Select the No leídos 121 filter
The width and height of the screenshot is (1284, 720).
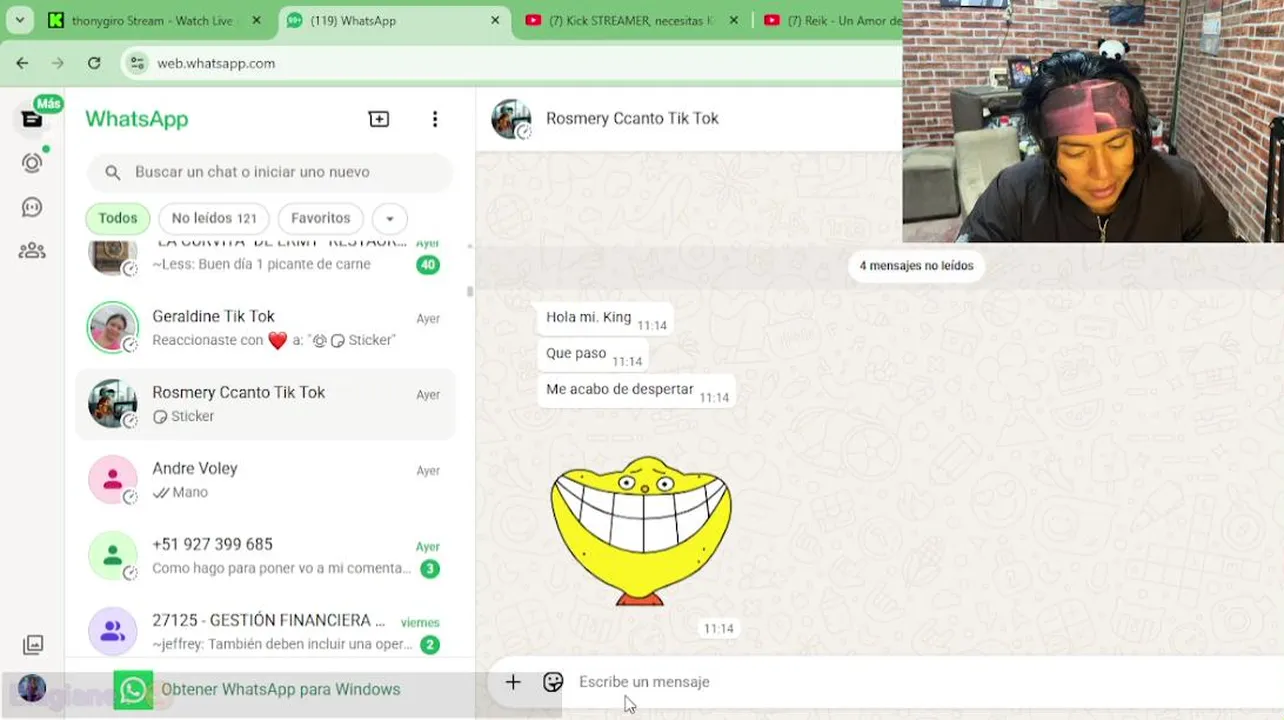214,219
